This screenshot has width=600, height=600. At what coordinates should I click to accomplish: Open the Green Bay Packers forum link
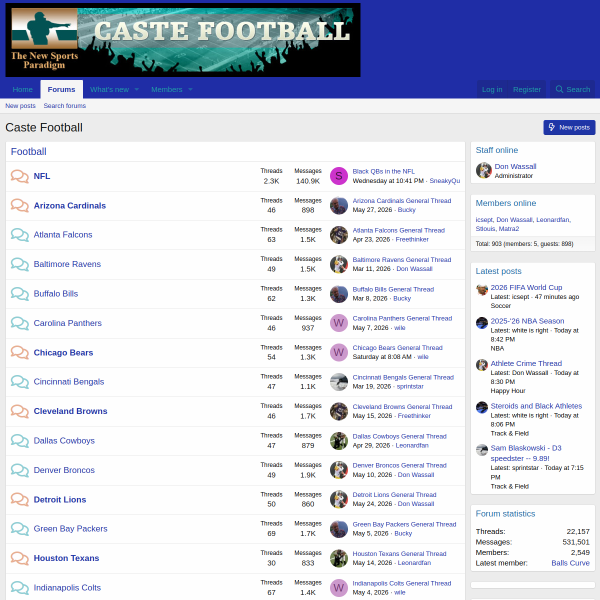click(x=70, y=529)
